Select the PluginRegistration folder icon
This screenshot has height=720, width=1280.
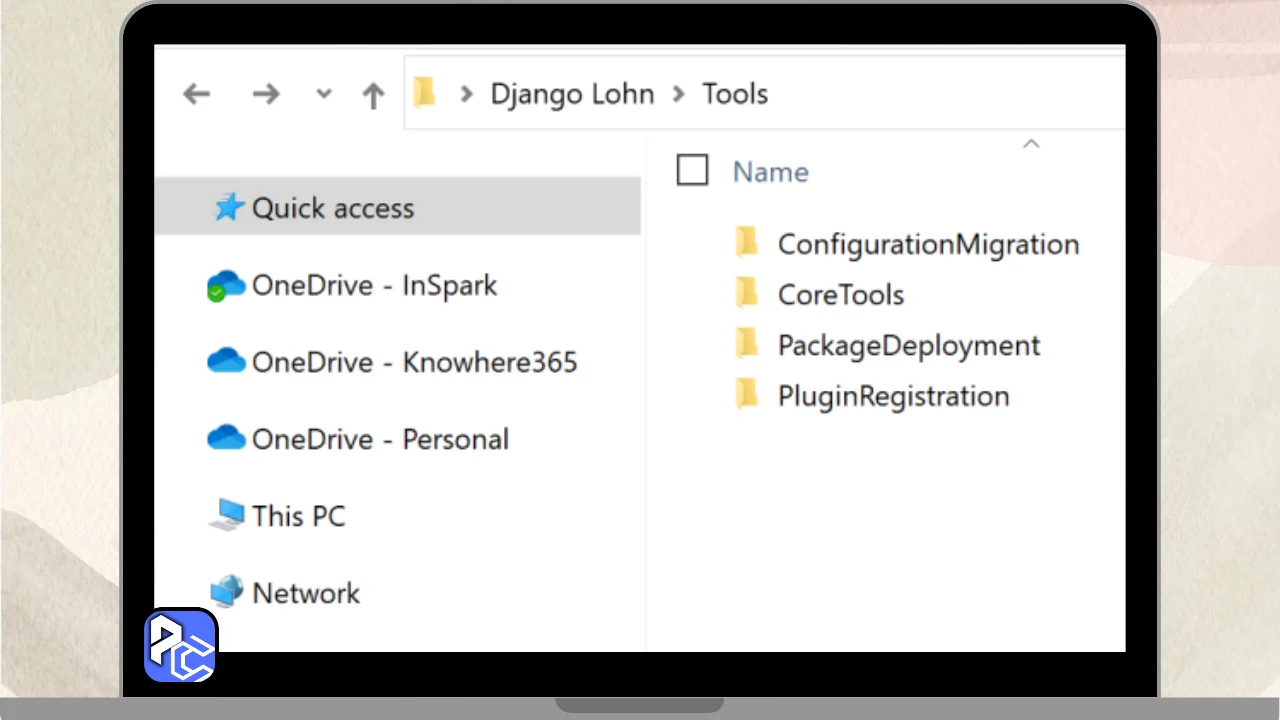pyautogui.click(x=746, y=395)
